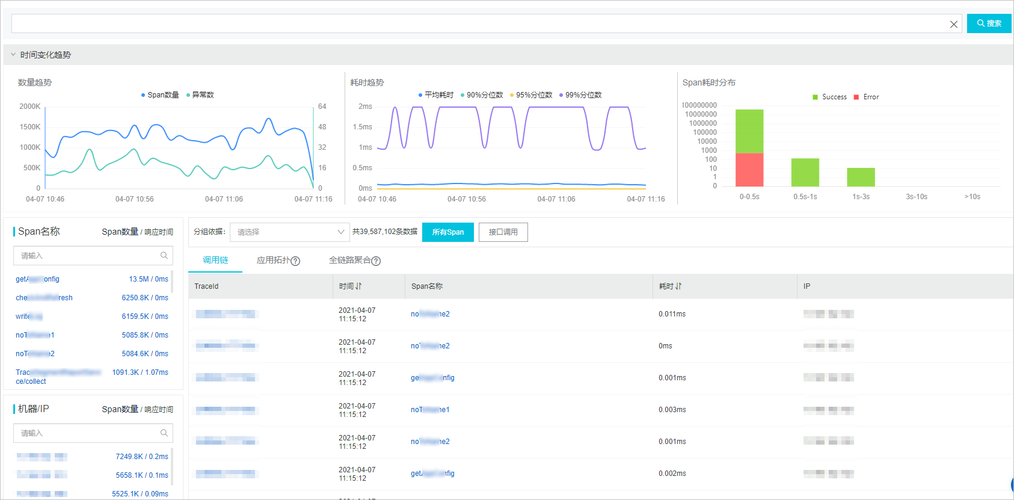Clear the search box with the X icon
Viewport: 1014px width, 500px height.
coord(953,24)
